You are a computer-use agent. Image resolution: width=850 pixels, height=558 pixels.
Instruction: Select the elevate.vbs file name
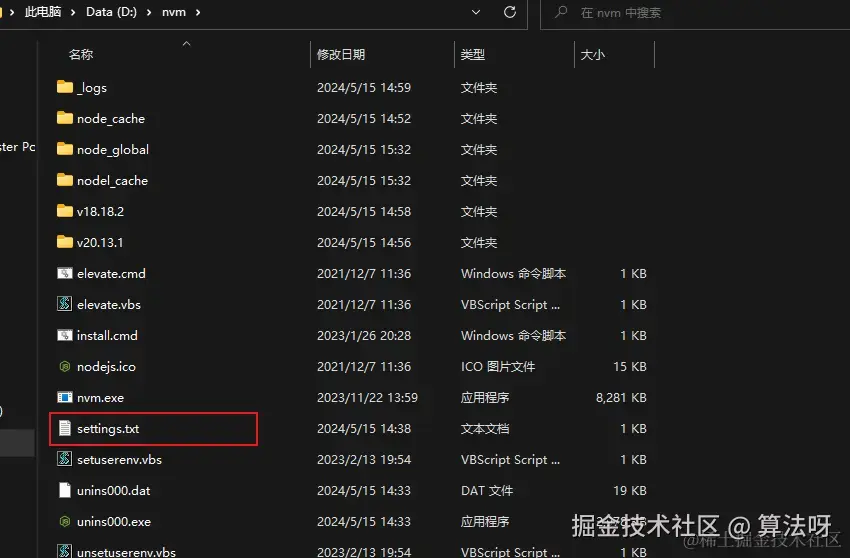pyautogui.click(x=108, y=304)
